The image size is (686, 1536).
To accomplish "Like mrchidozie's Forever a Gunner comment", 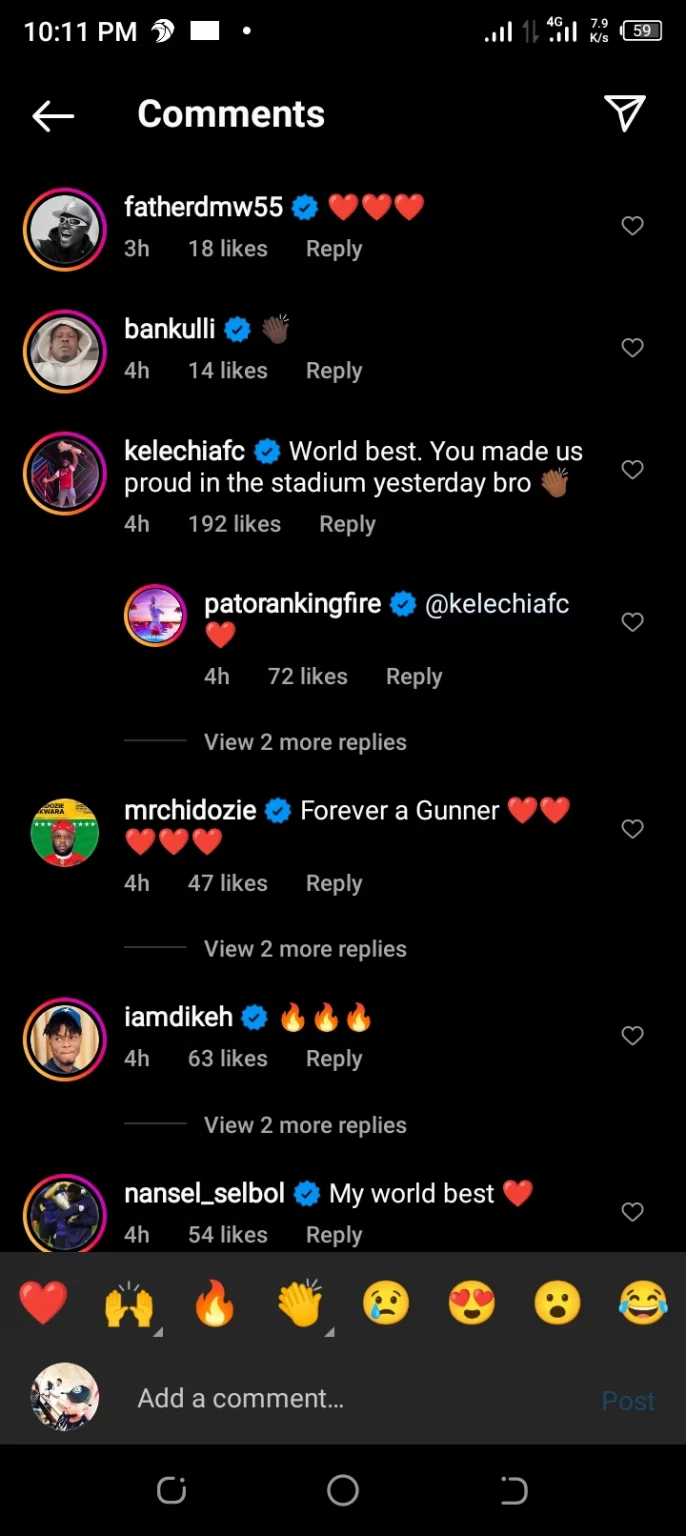I will click(632, 828).
